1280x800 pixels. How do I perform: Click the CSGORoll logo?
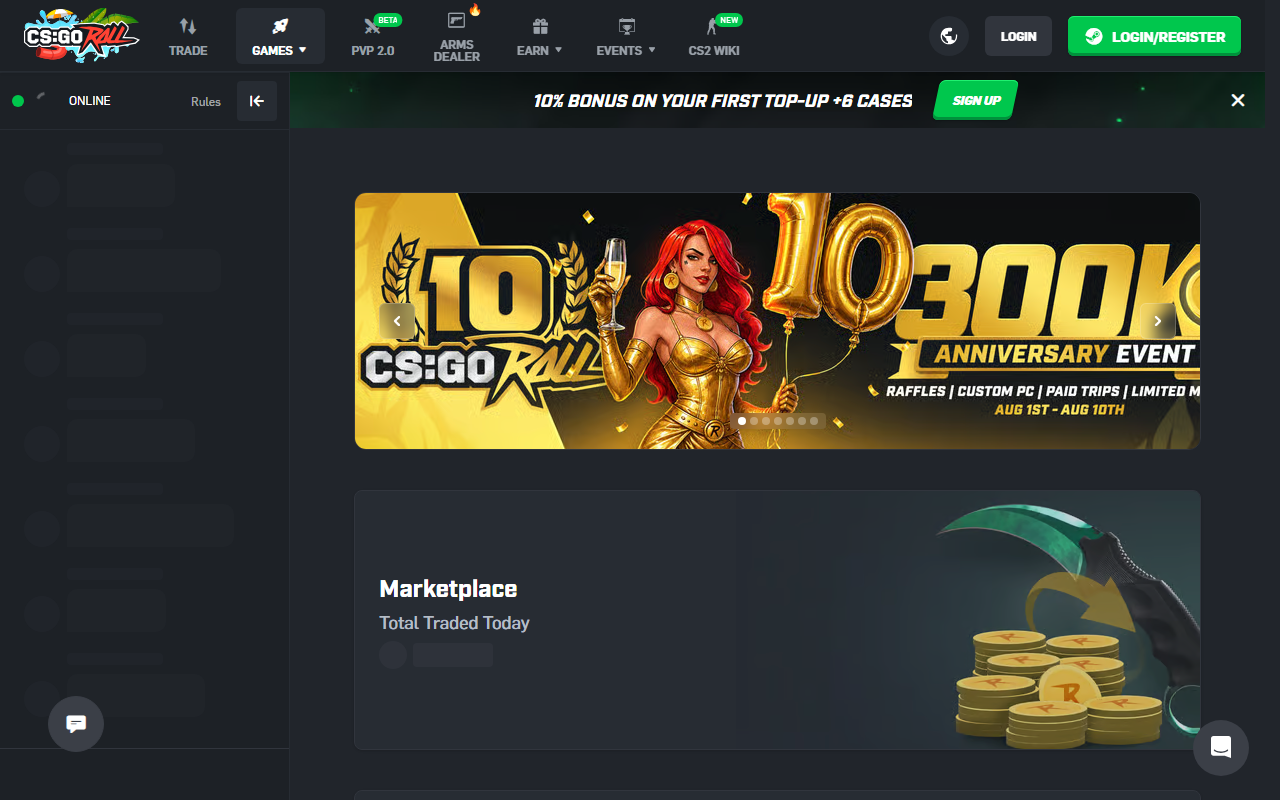(x=83, y=35)
